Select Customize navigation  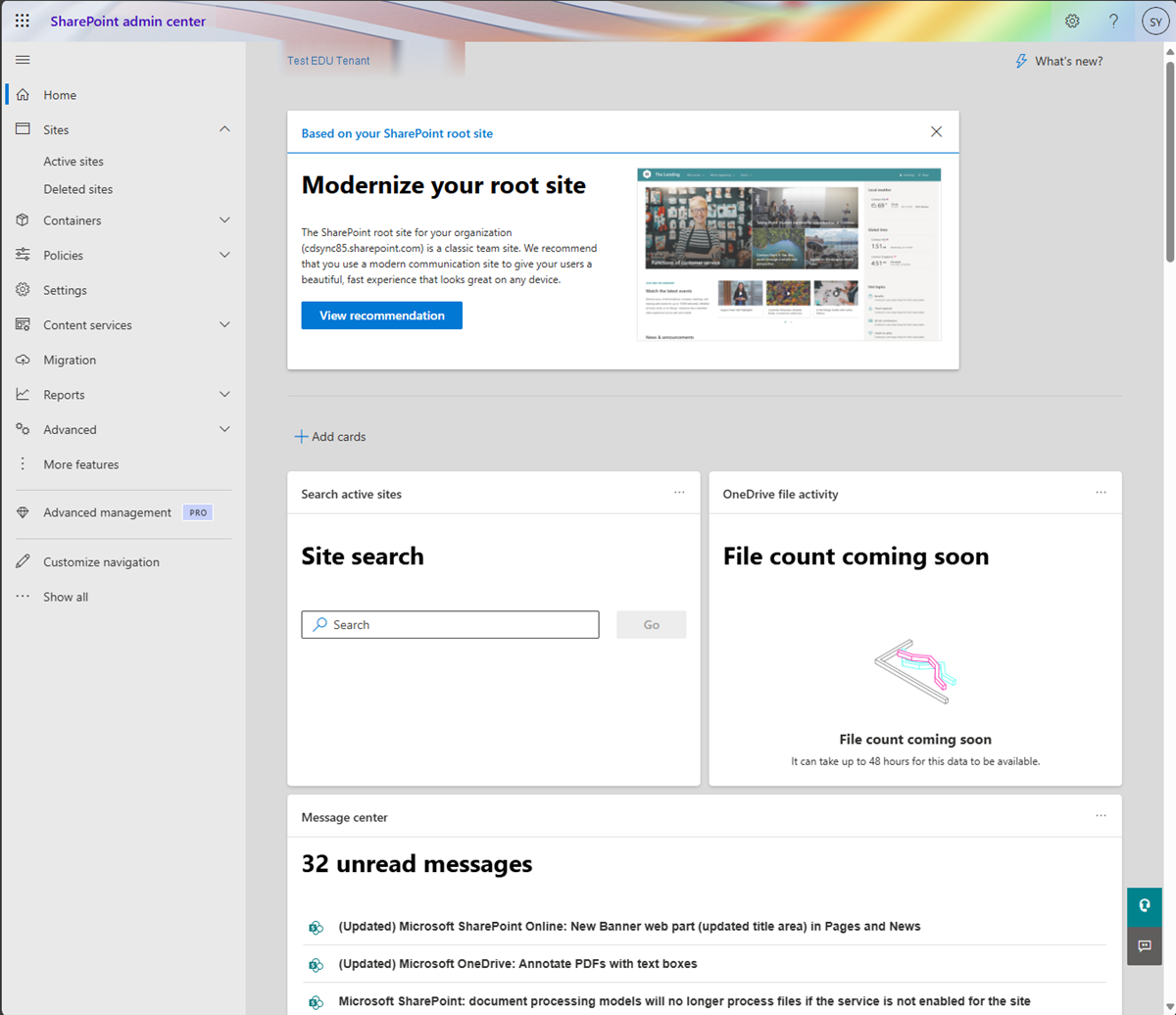click(101, 562)
